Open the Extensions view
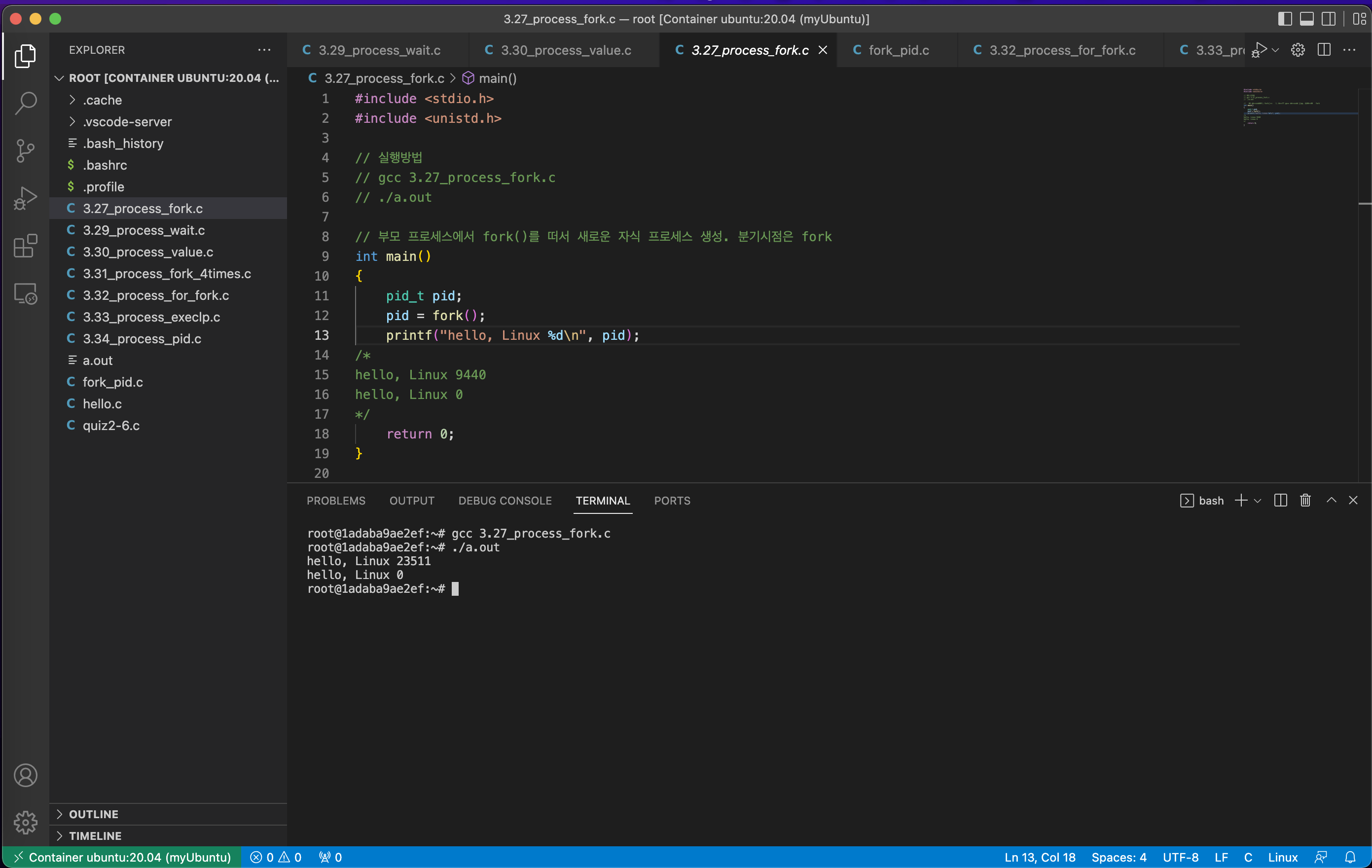 [x=25, y=246]
